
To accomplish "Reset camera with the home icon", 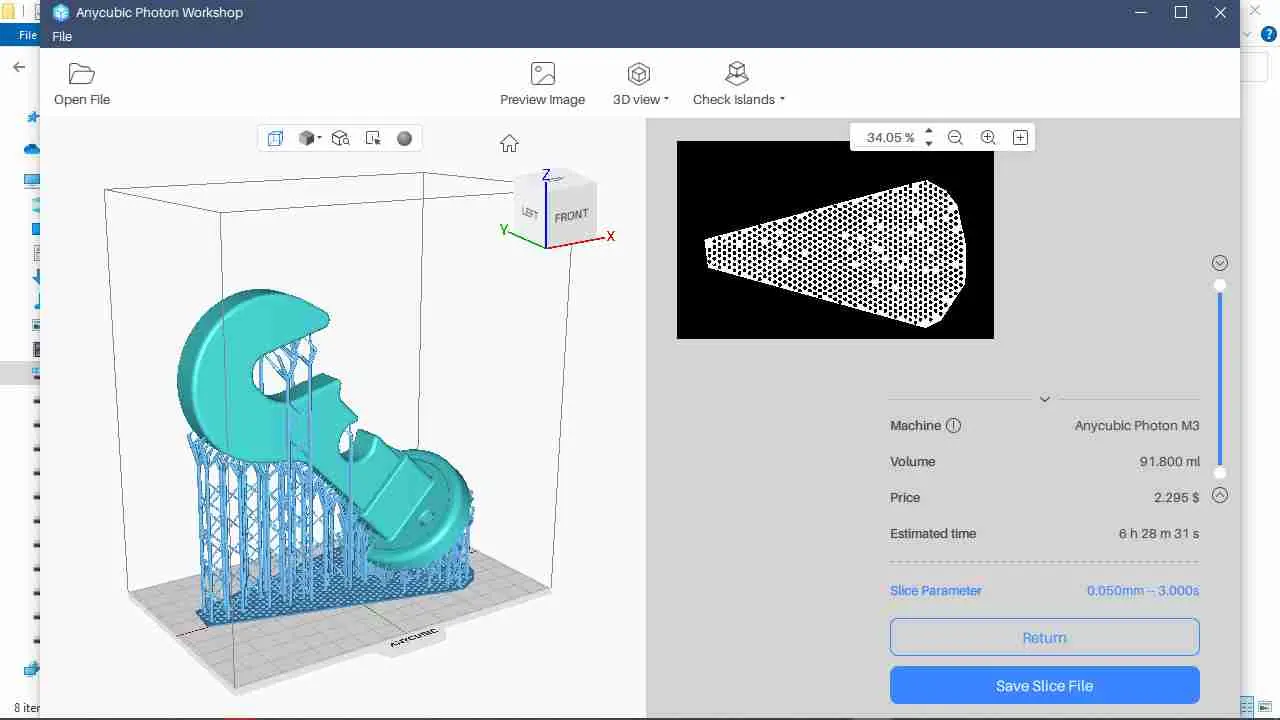I will pyautogui.click(x=509, y=143).
